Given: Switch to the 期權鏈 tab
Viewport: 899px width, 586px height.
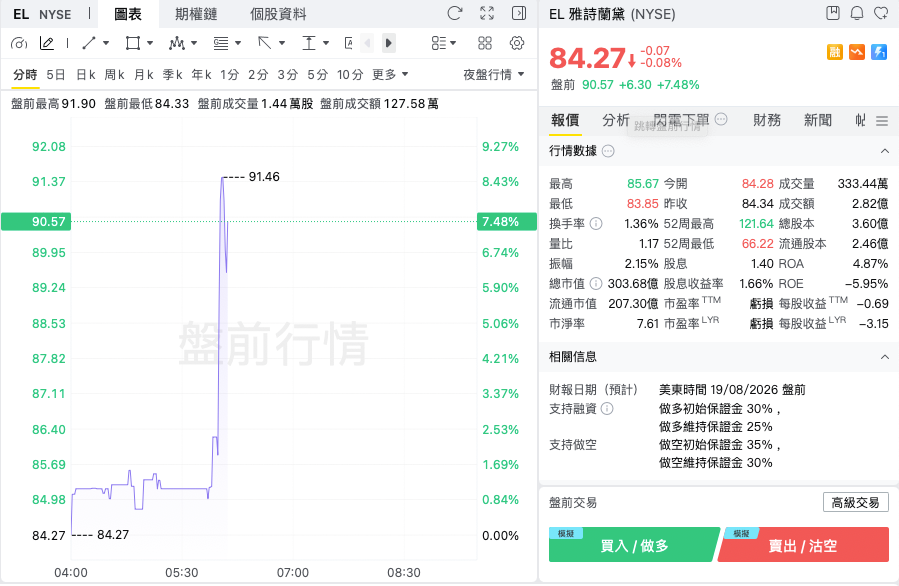Looking at the screenshot, I should tap(196, 14).
